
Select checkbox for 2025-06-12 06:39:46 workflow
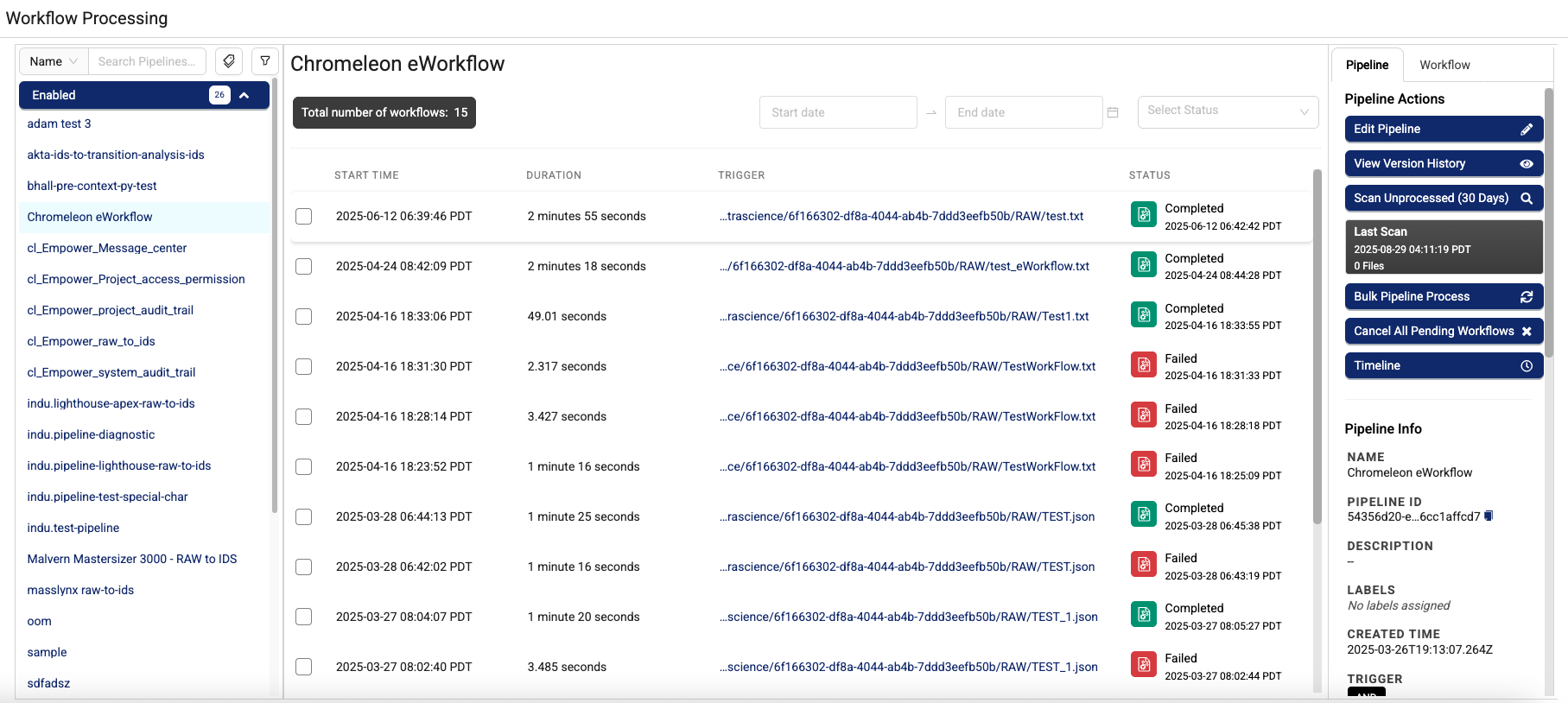(304, 216)
